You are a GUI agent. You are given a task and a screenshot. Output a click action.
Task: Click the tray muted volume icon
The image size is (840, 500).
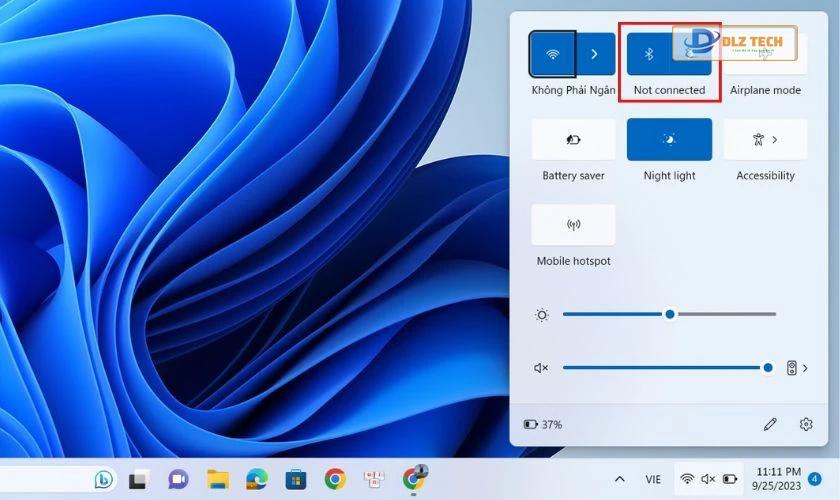tap(708, 479)
